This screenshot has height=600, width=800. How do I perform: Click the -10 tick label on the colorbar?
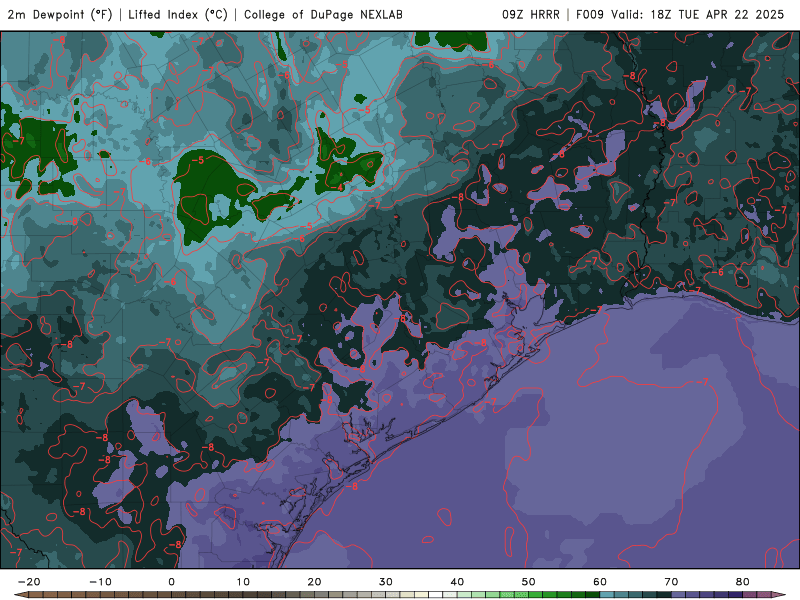100,582
